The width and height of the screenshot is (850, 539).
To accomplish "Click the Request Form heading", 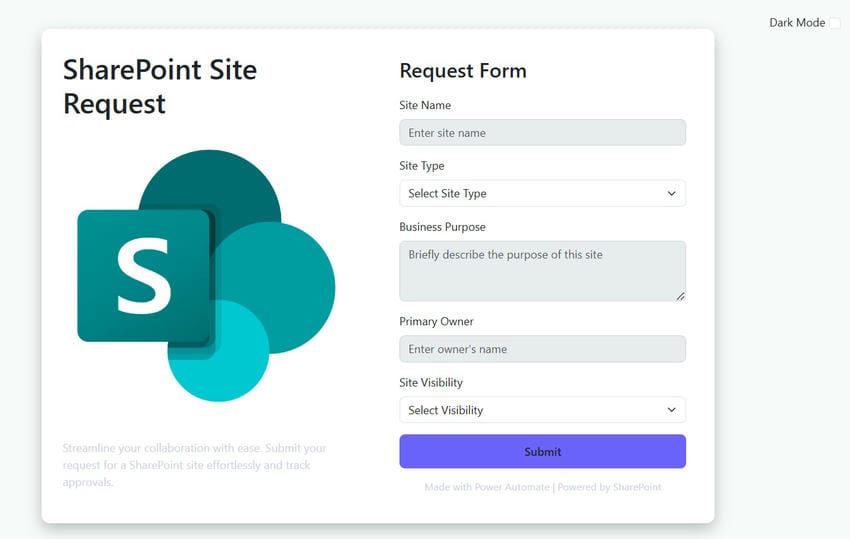I will click(x=462, y=71).
